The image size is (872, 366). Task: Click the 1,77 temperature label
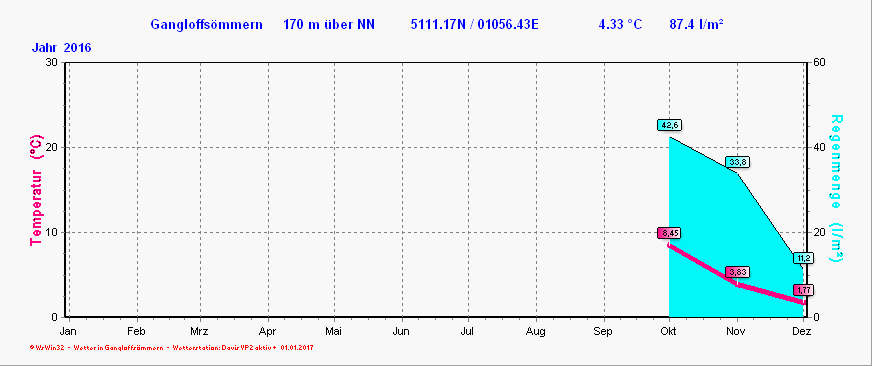pyautogui.click(x=804, y=290)
